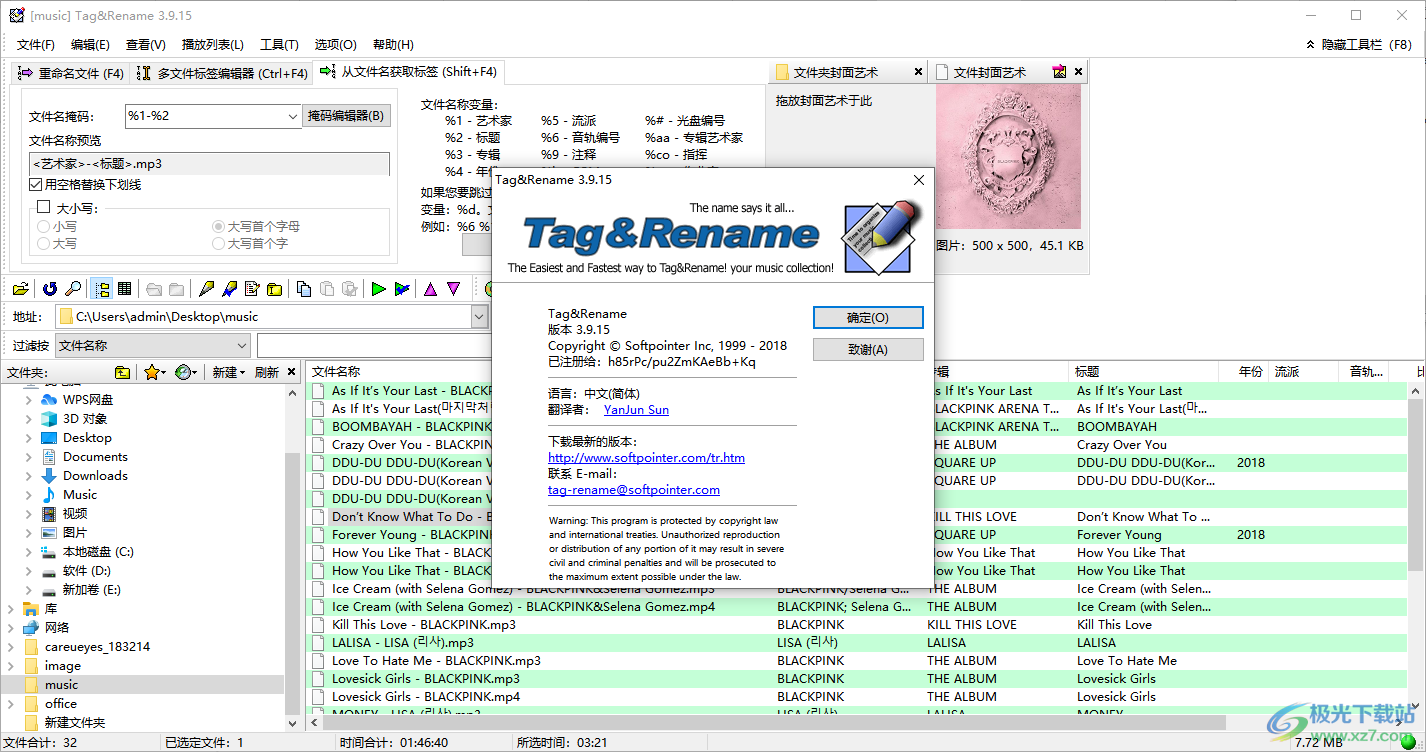Expand the Documents tree node
Screen dimensions: 1426x752
tap(29, 457)
